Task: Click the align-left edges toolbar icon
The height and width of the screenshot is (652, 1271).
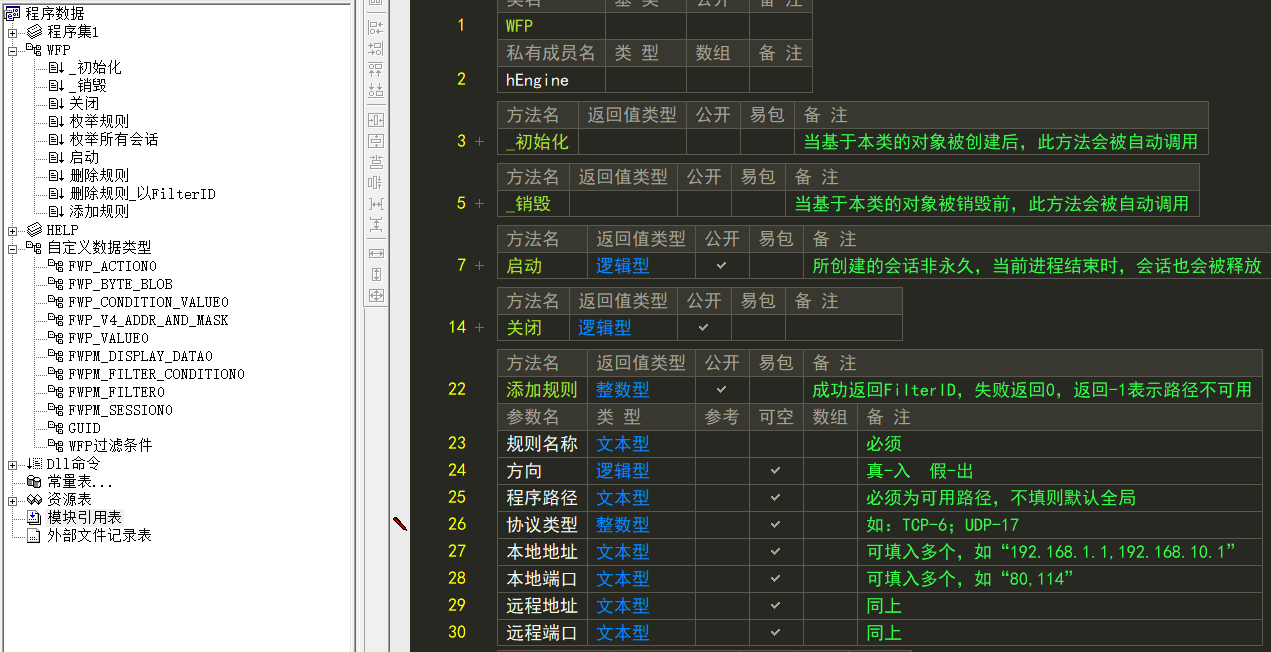Action: pos(376,27)
